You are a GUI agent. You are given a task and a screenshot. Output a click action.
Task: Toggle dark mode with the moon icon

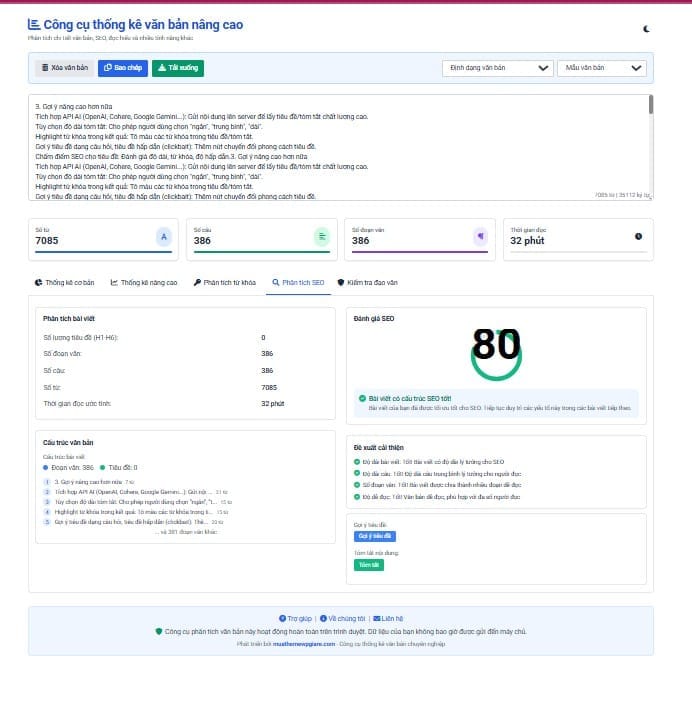(647, 29)
